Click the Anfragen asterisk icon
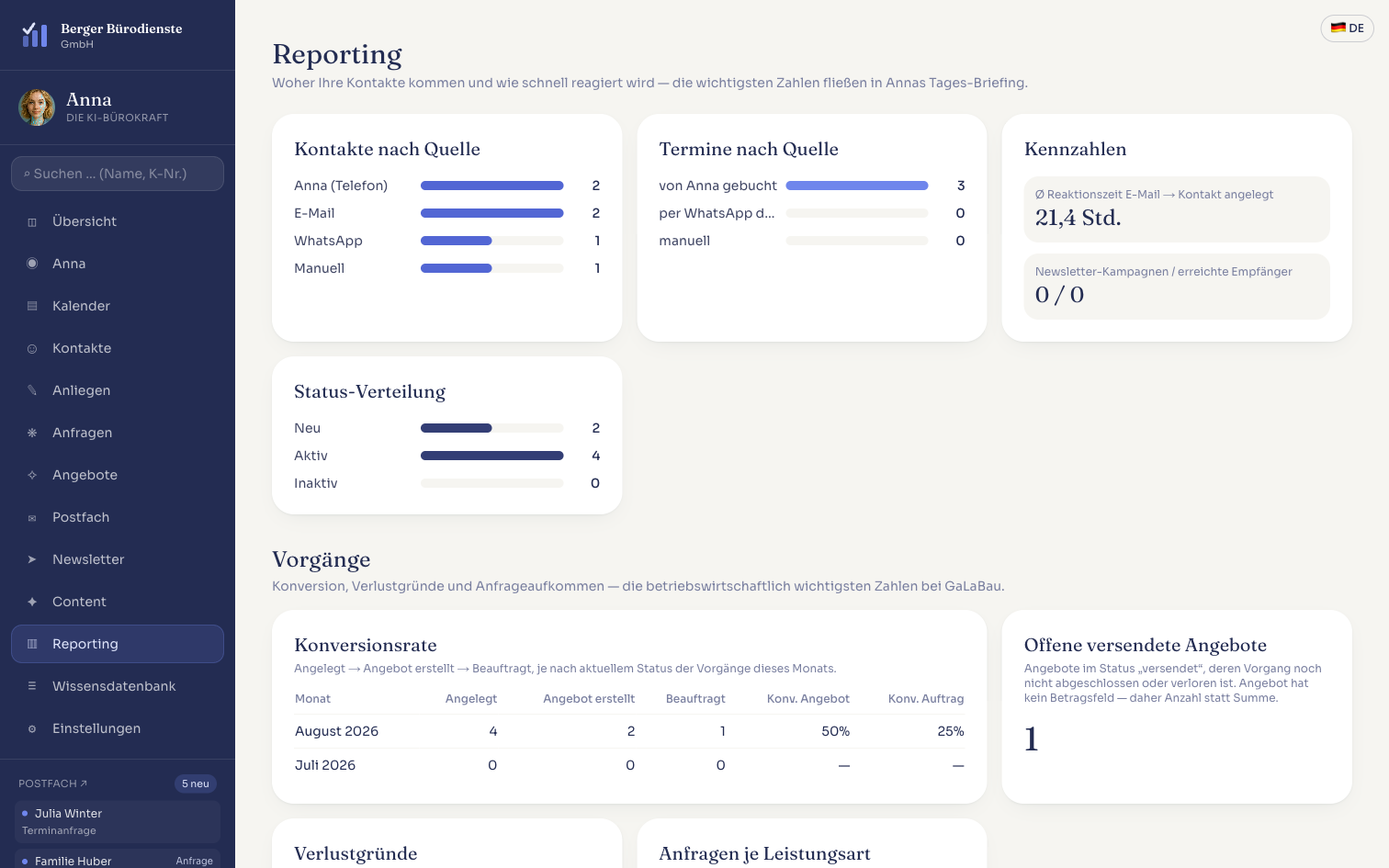1389x868 pixels. point(32,433)
